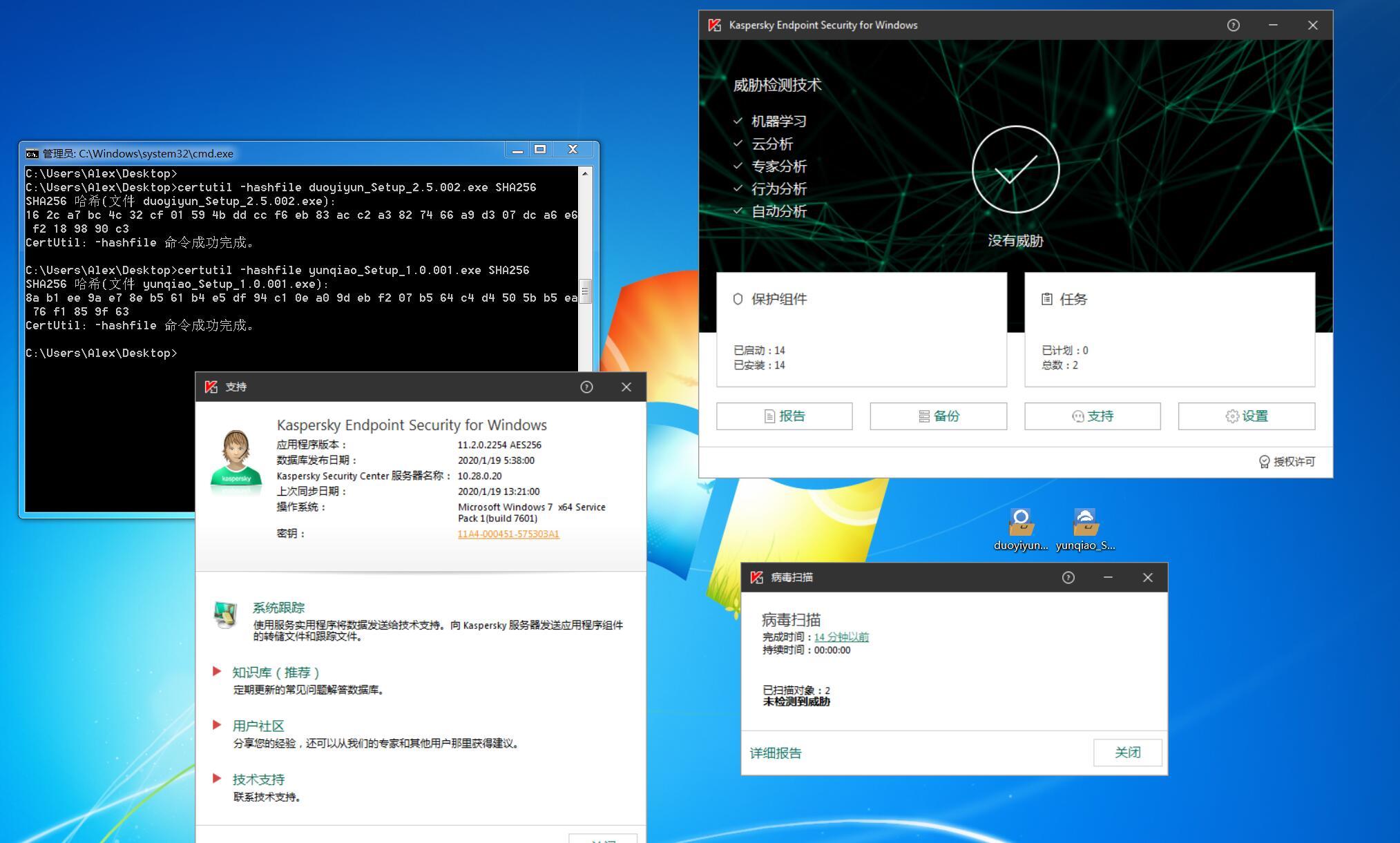Close the 病毒扫描 window with X
1400x843 pixels.
point(1147,578)
